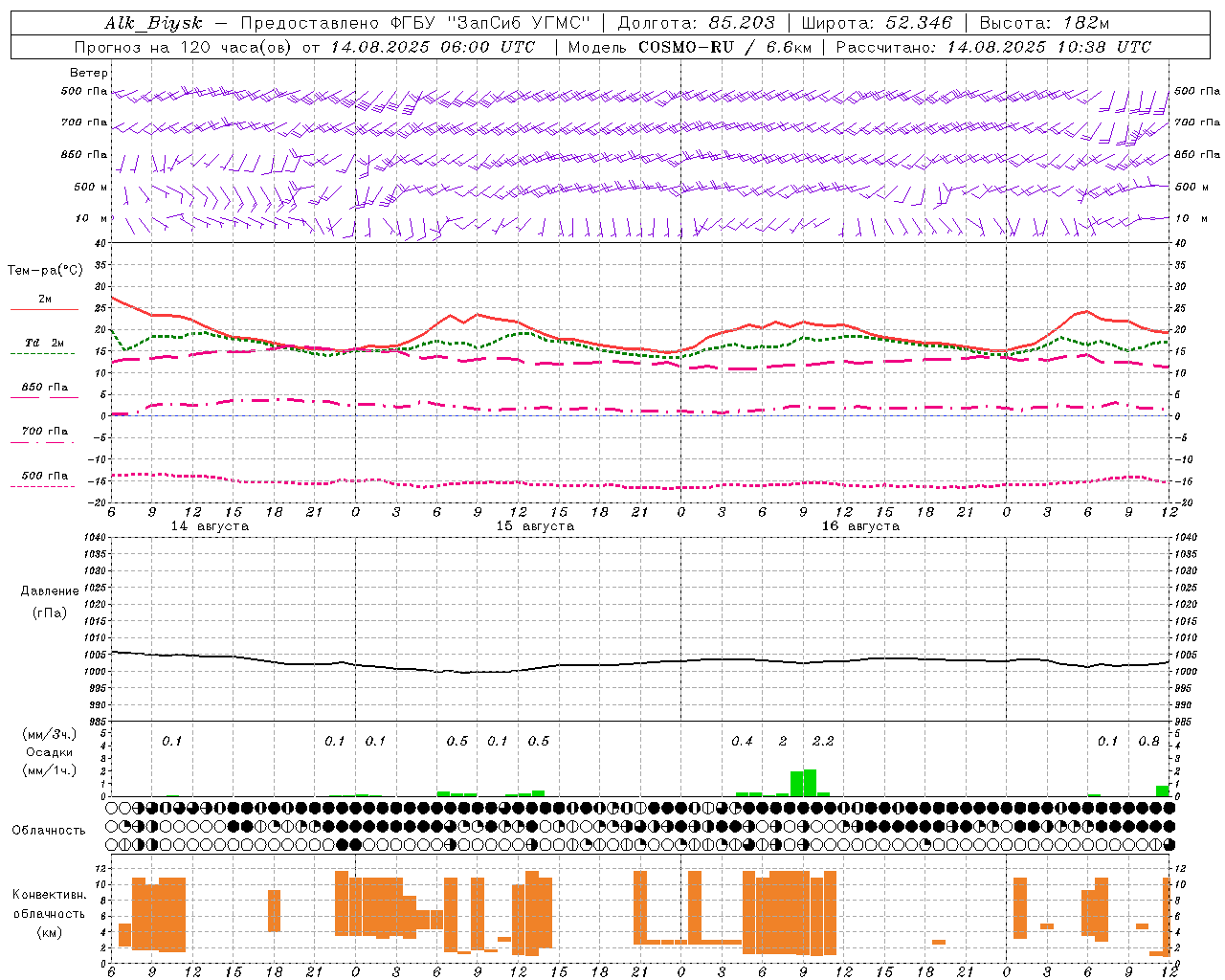Screen dimensions: 1225x980
Task: Click the tallest green precipitation bar below "2.2"
Action: 810,783
